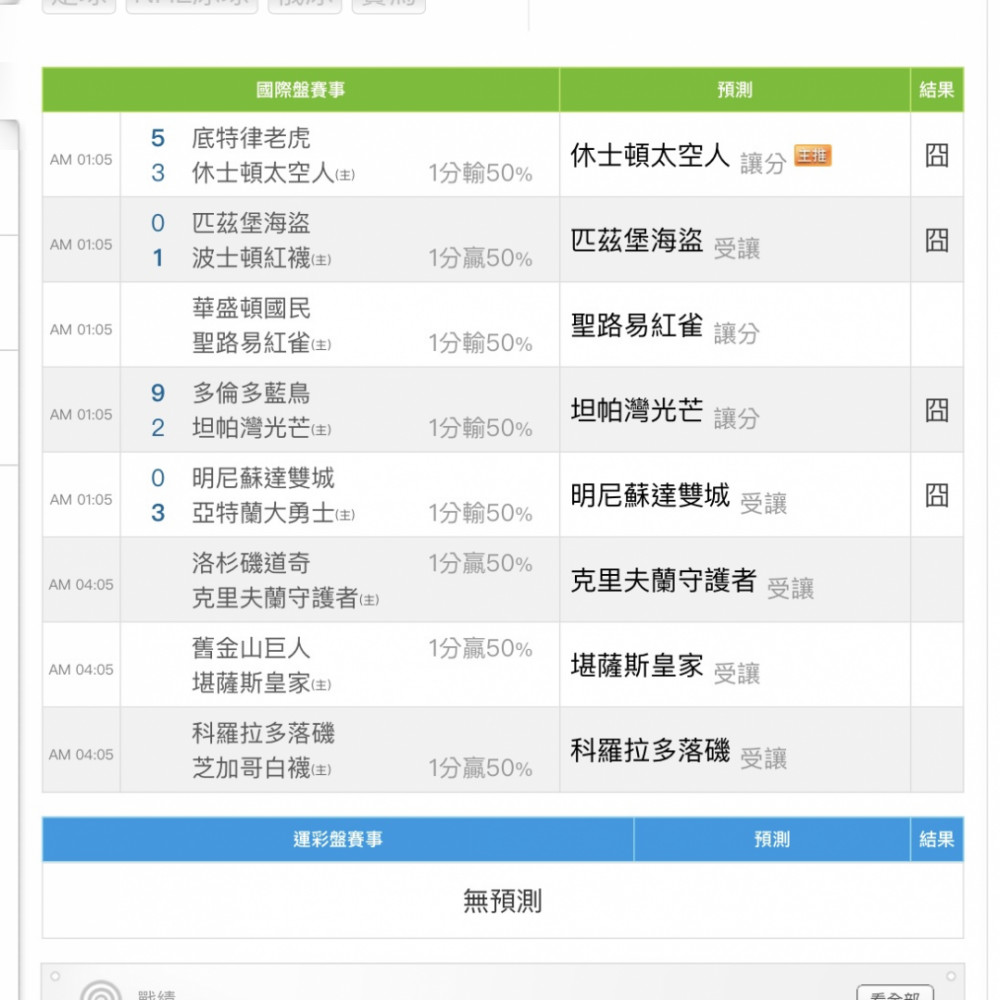Click the 預測 header in the green table

[x=735, y=90]
